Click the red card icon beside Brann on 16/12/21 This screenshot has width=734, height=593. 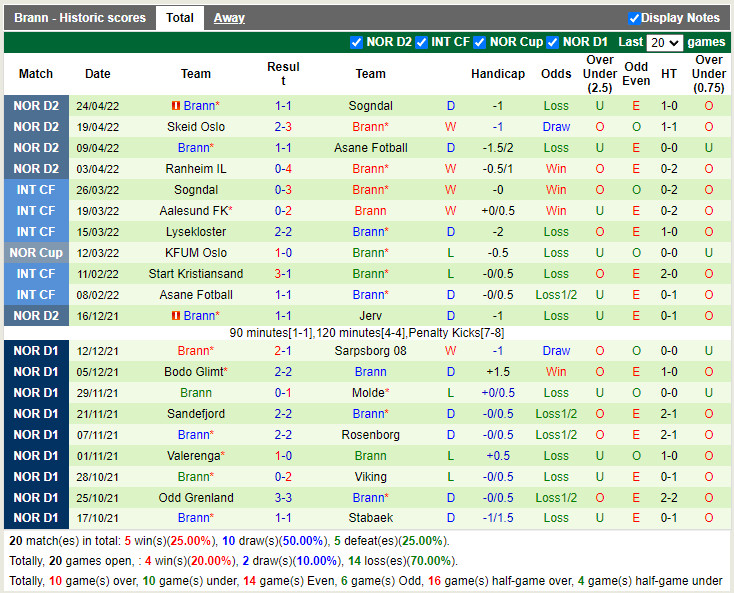coord(176,316)
